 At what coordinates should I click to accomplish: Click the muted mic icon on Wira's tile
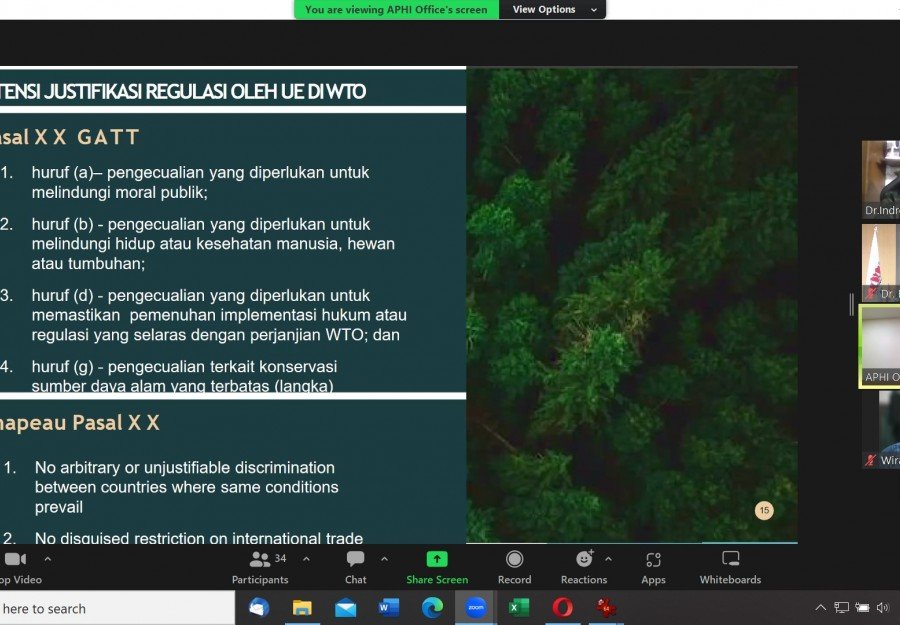[871, 460]
